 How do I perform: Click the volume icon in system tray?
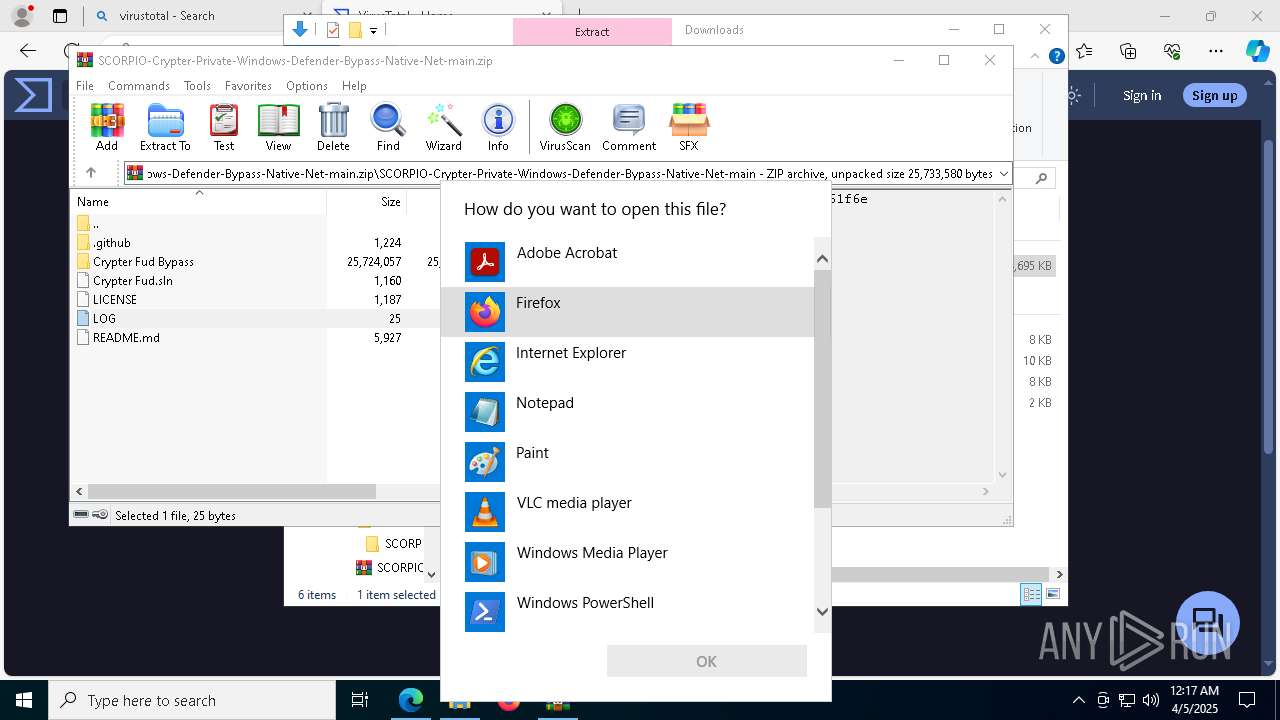pyautogui.click(x=1151, y=700)
